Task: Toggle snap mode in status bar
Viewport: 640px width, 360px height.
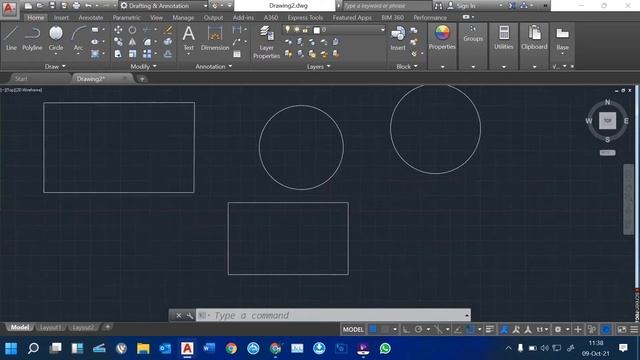Action: (385, 329)
